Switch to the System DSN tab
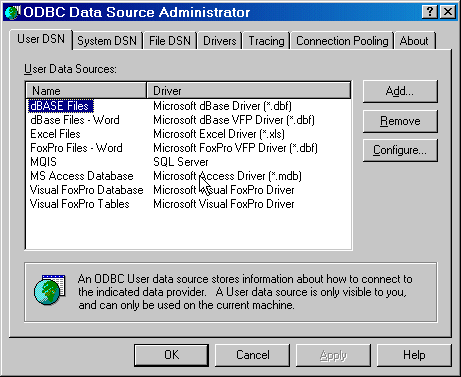This screenshot has height=377, width=461. pos(107,41)
